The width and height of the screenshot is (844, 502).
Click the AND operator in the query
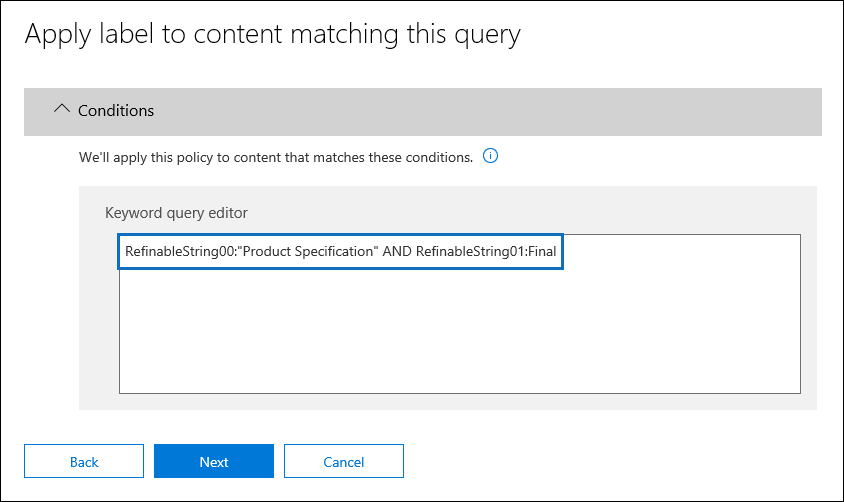[x=397, y=251]
